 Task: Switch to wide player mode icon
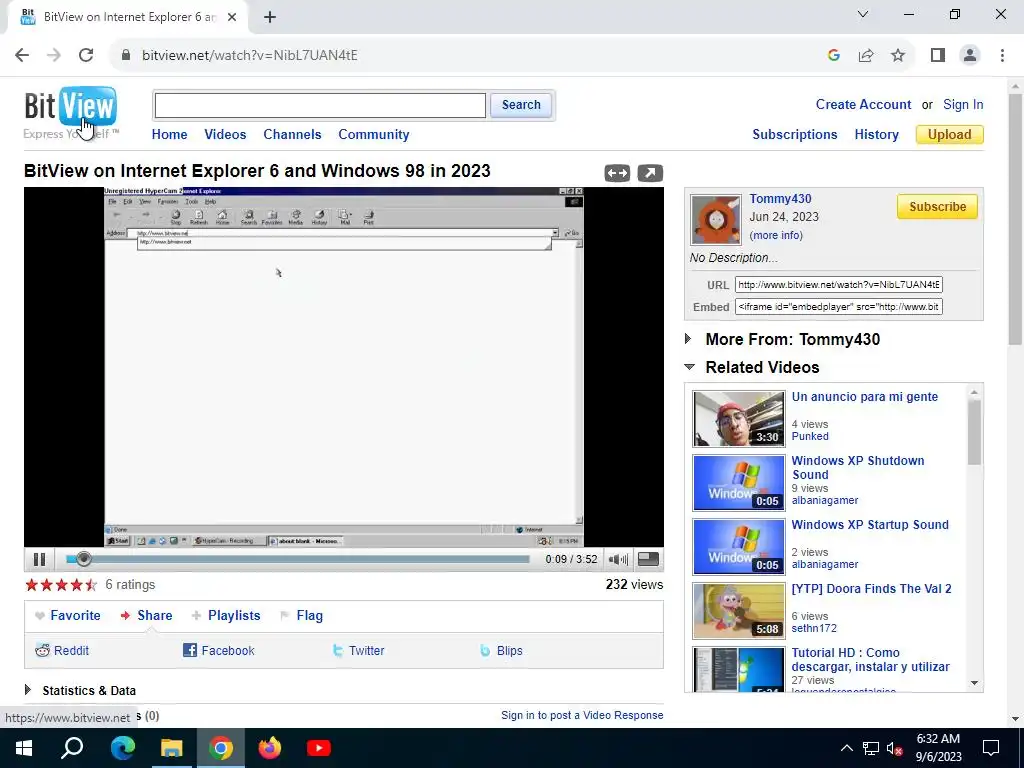616,173
